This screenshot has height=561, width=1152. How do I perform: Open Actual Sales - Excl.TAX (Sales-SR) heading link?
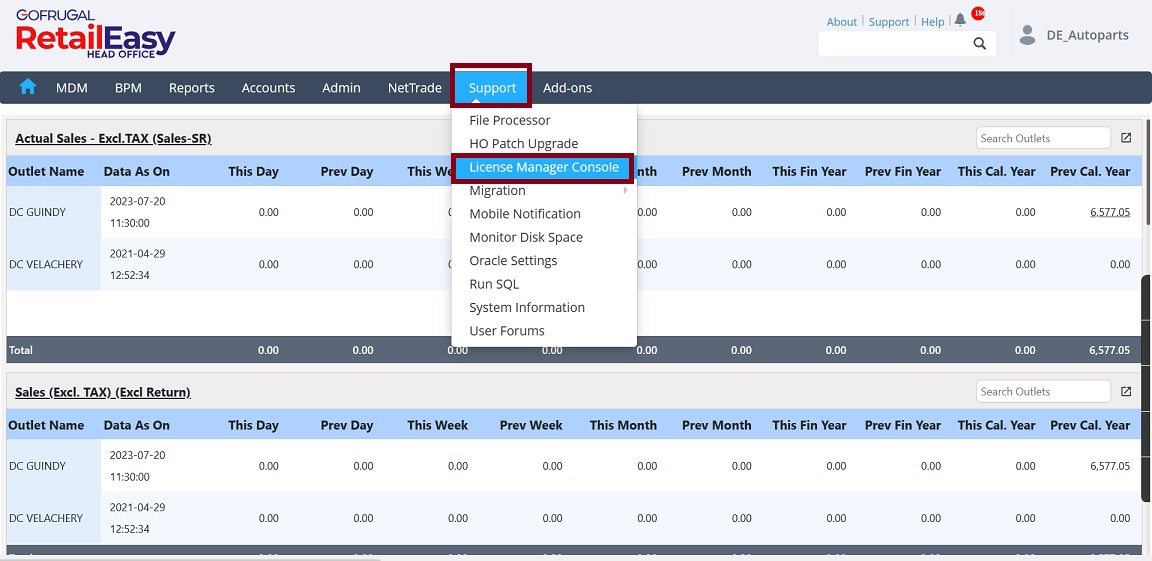click(113, 138)
